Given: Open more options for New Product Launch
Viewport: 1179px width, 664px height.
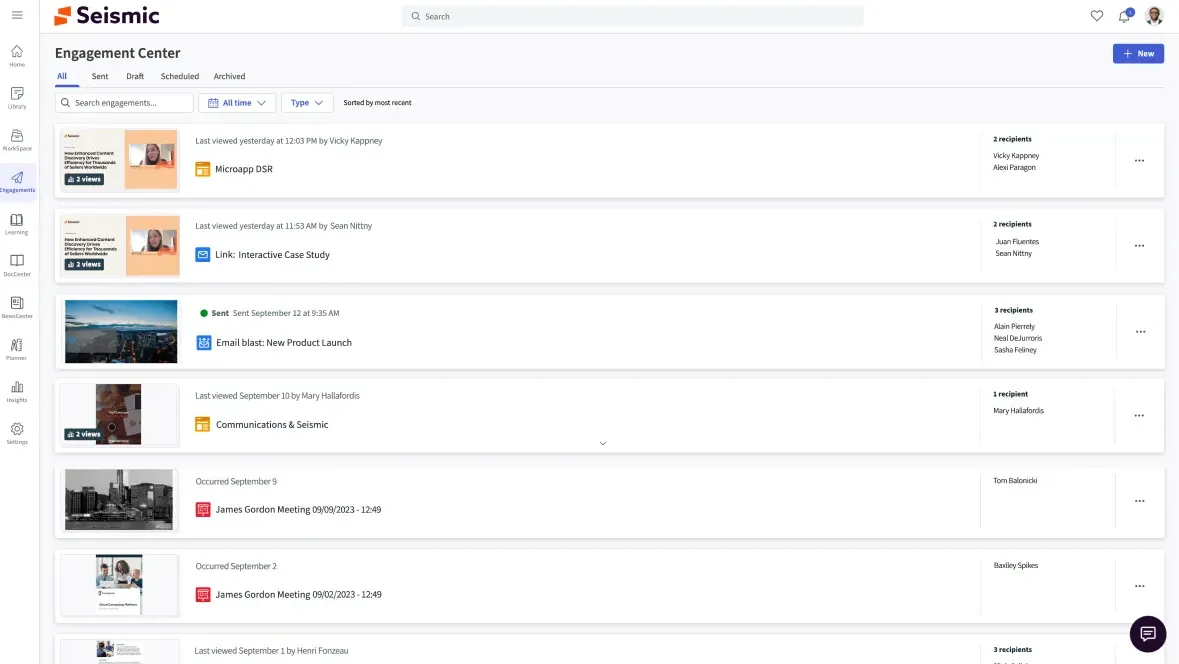Looking at the screenshot, I should point(1140,332).
